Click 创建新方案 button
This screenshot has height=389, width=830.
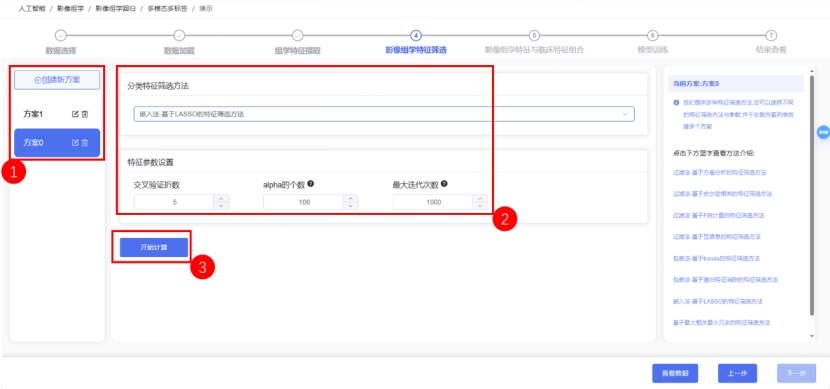(57, 80)
